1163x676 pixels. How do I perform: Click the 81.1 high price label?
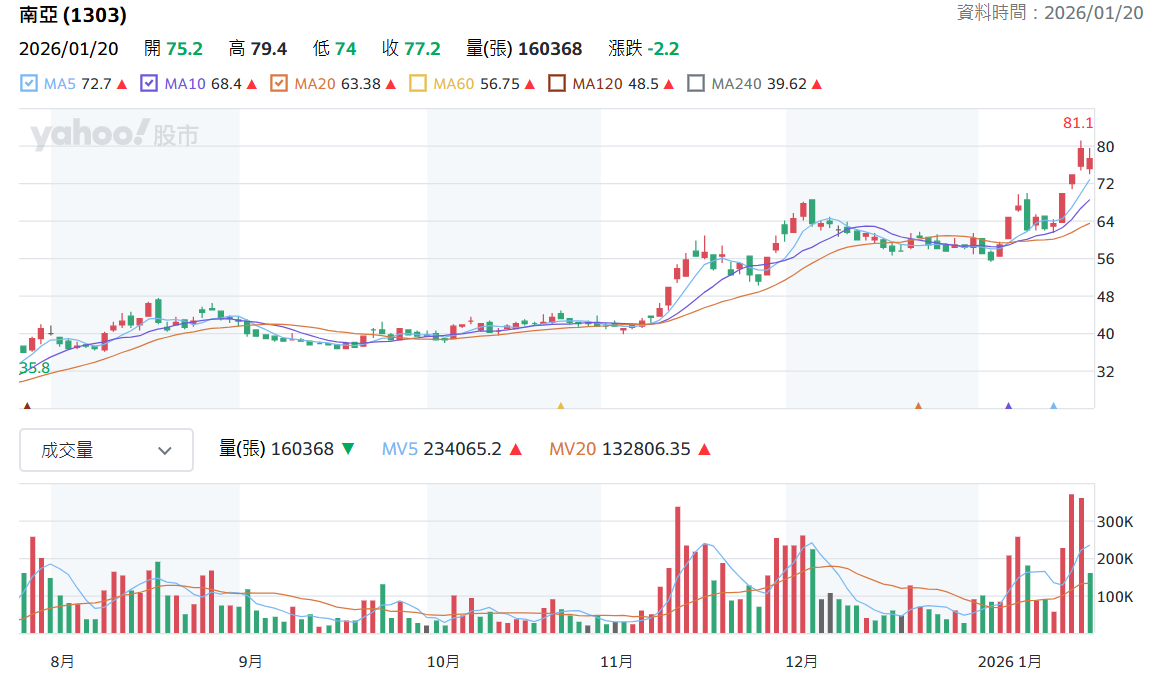(1078, 123)
